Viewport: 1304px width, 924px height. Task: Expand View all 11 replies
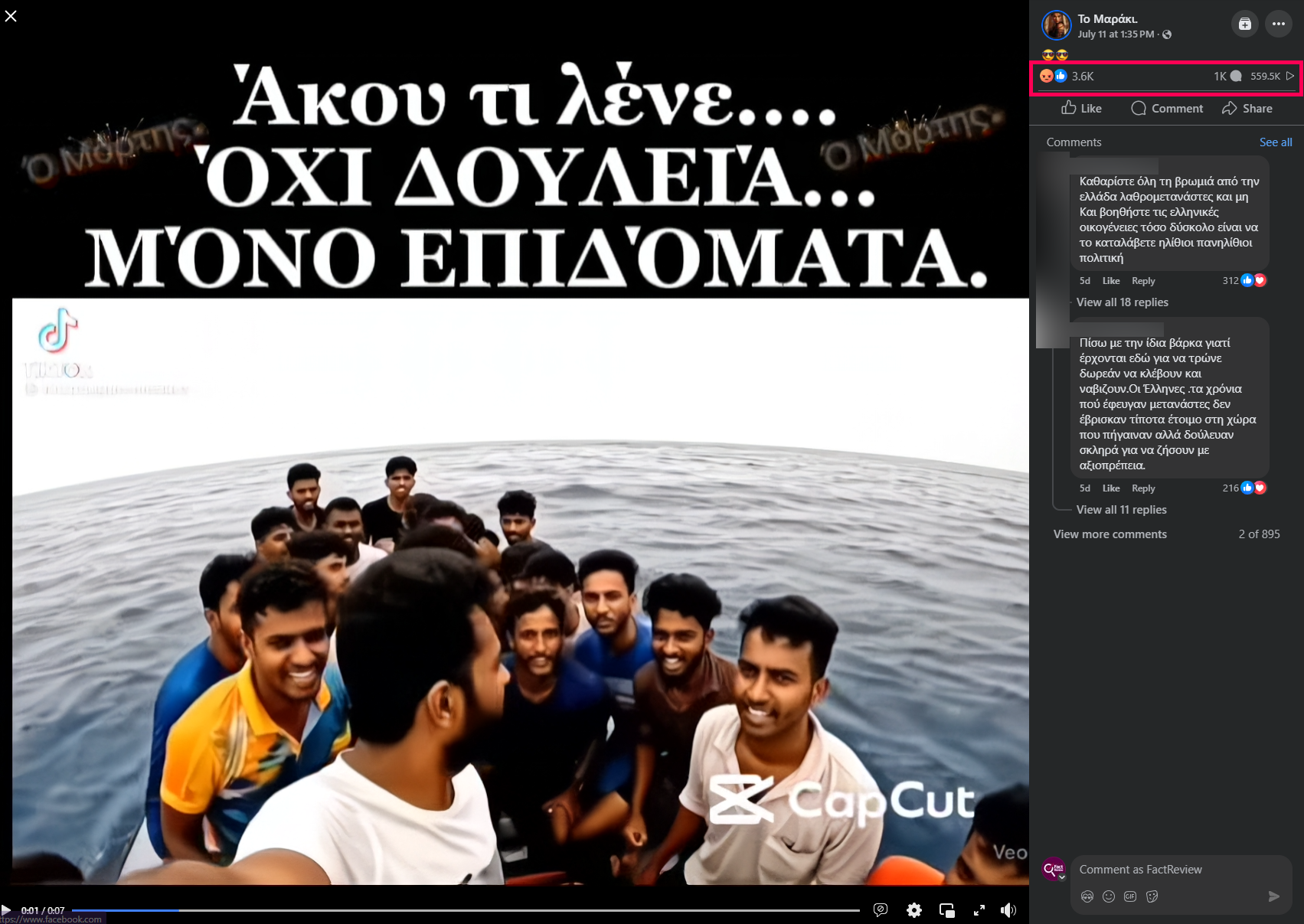coord(1121,510)
